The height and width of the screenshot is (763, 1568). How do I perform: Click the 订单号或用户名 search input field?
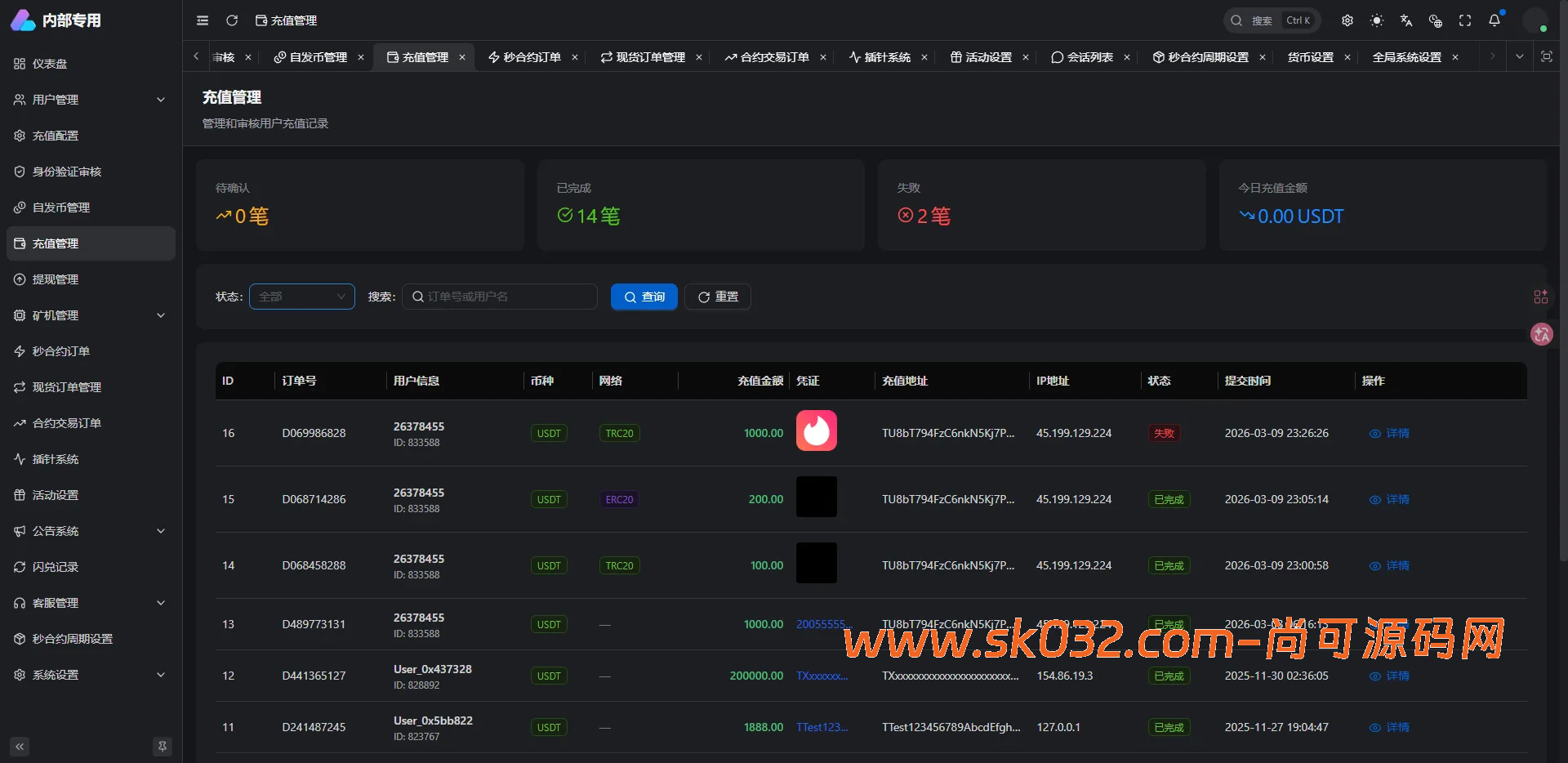499,297
